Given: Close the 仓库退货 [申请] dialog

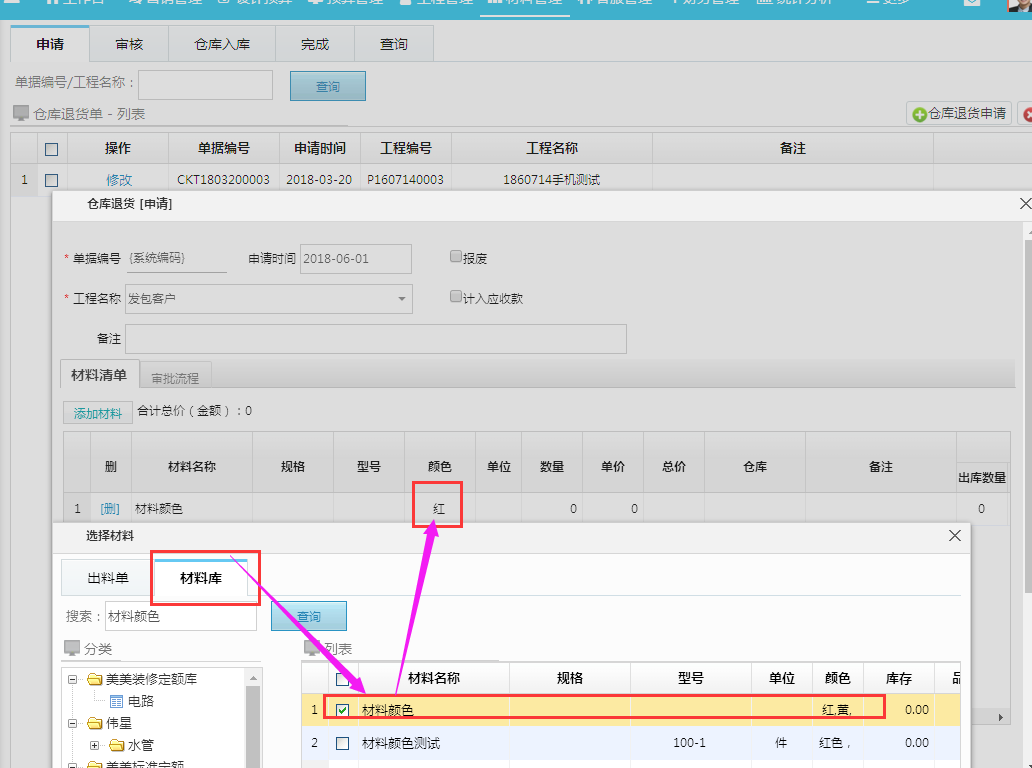Looking at the screenshot, I should (x=1024, y=204).
